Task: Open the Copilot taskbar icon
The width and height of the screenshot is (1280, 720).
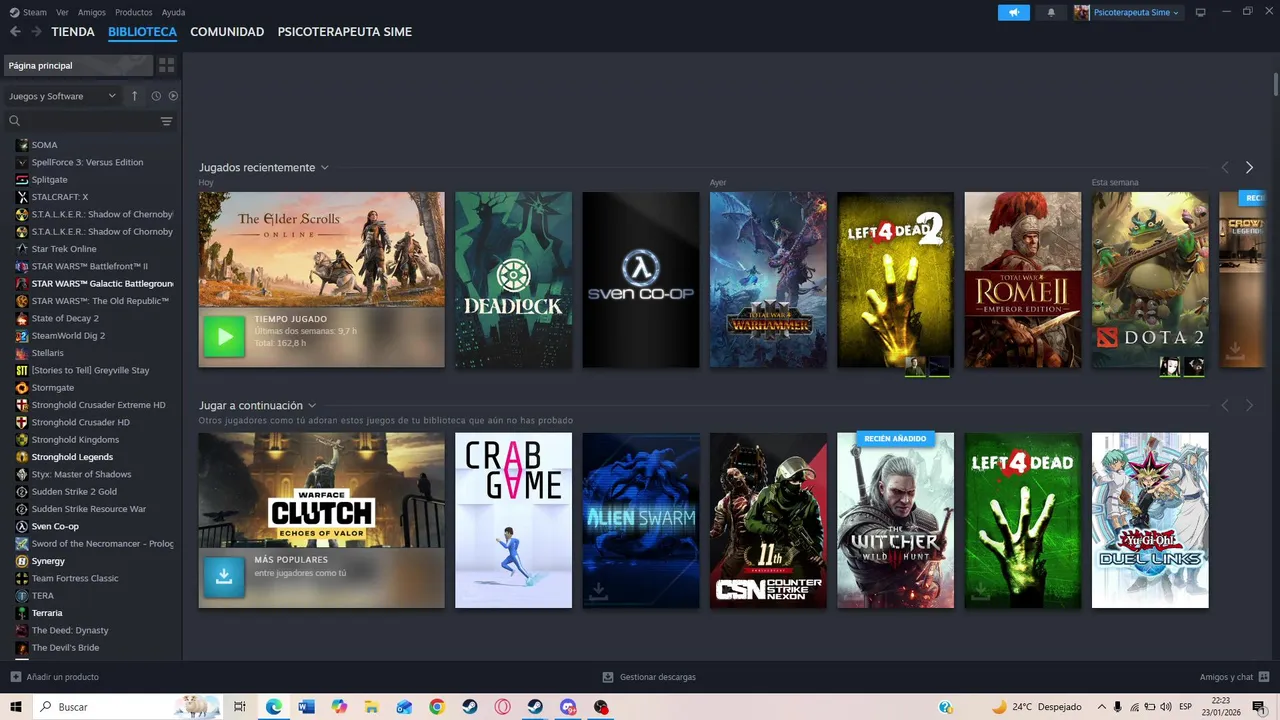Action: (x=339, y=707)
